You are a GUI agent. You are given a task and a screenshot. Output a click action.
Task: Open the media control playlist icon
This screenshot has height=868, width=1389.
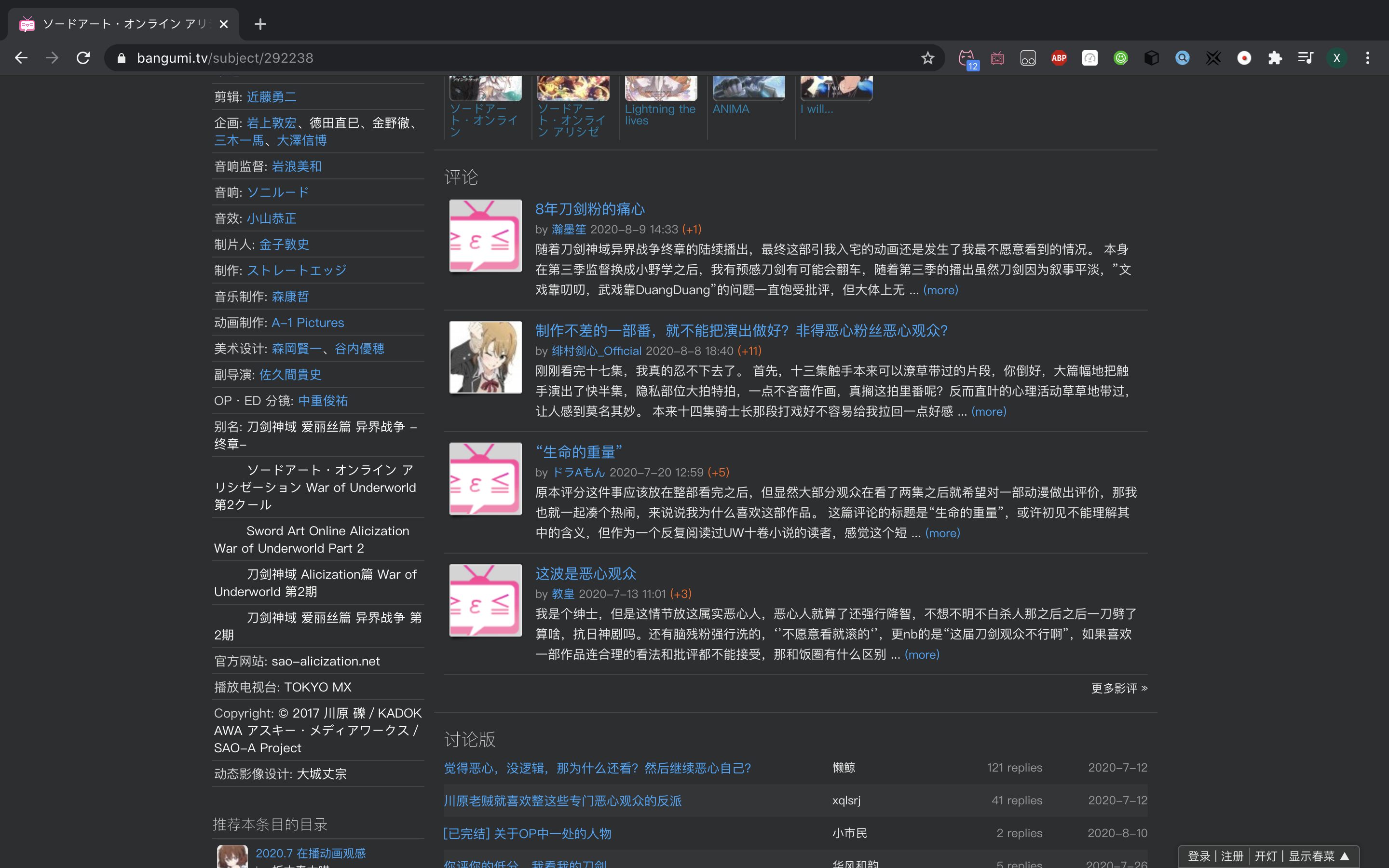click(x=1305, y=58)
